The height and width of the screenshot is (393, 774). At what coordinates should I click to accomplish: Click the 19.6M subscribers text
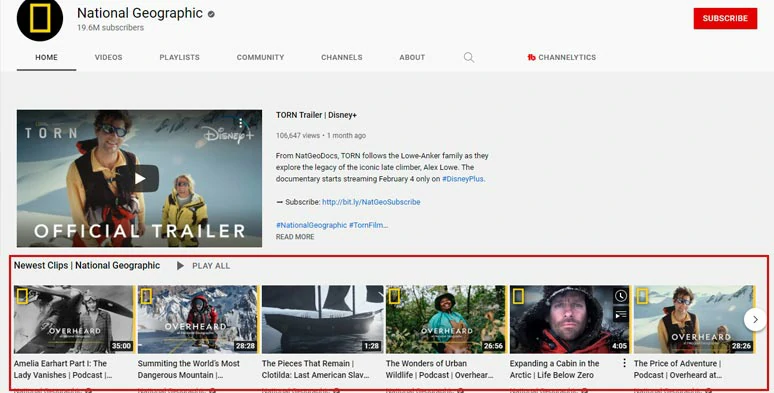click(111, 28)
